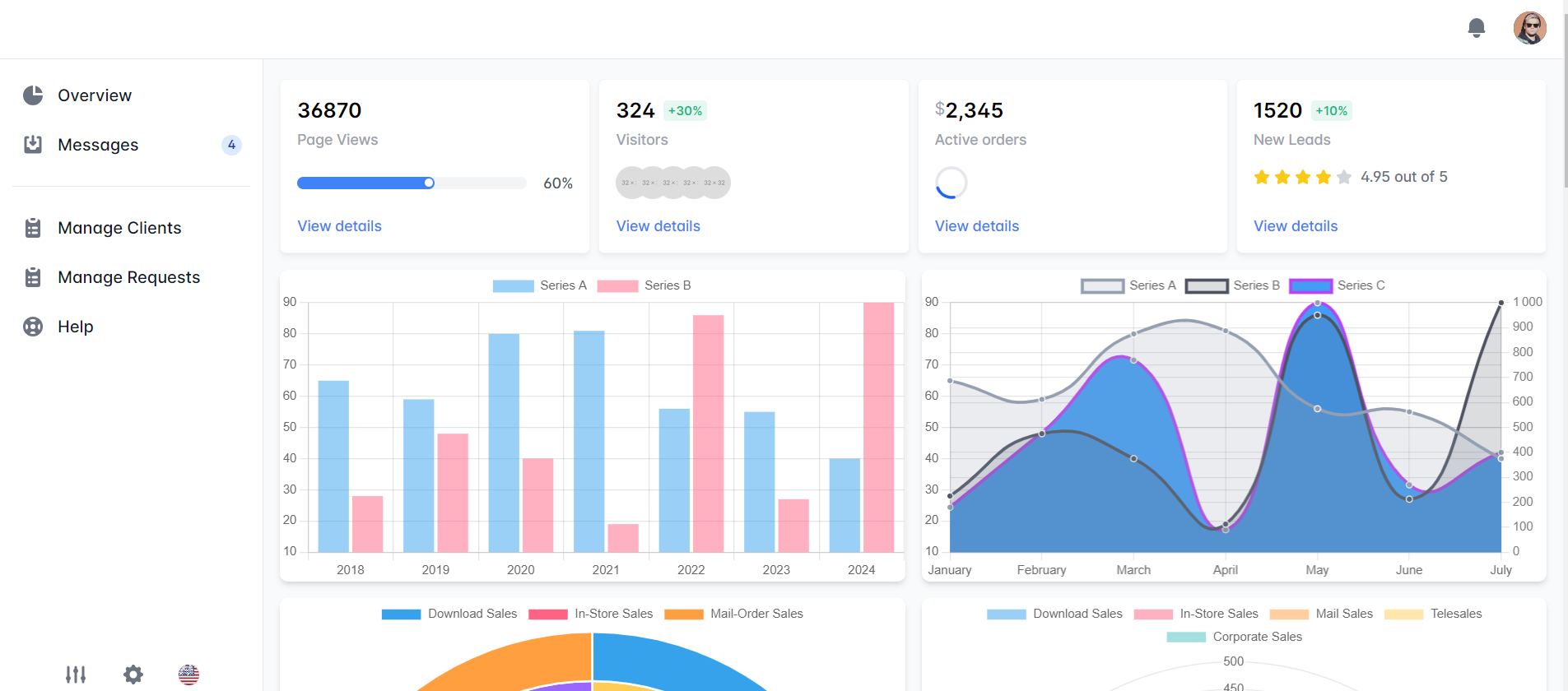This screenshot has width=1568, height=691.
Task: Click the Active orders loading spinner
Action: point(951,183)
